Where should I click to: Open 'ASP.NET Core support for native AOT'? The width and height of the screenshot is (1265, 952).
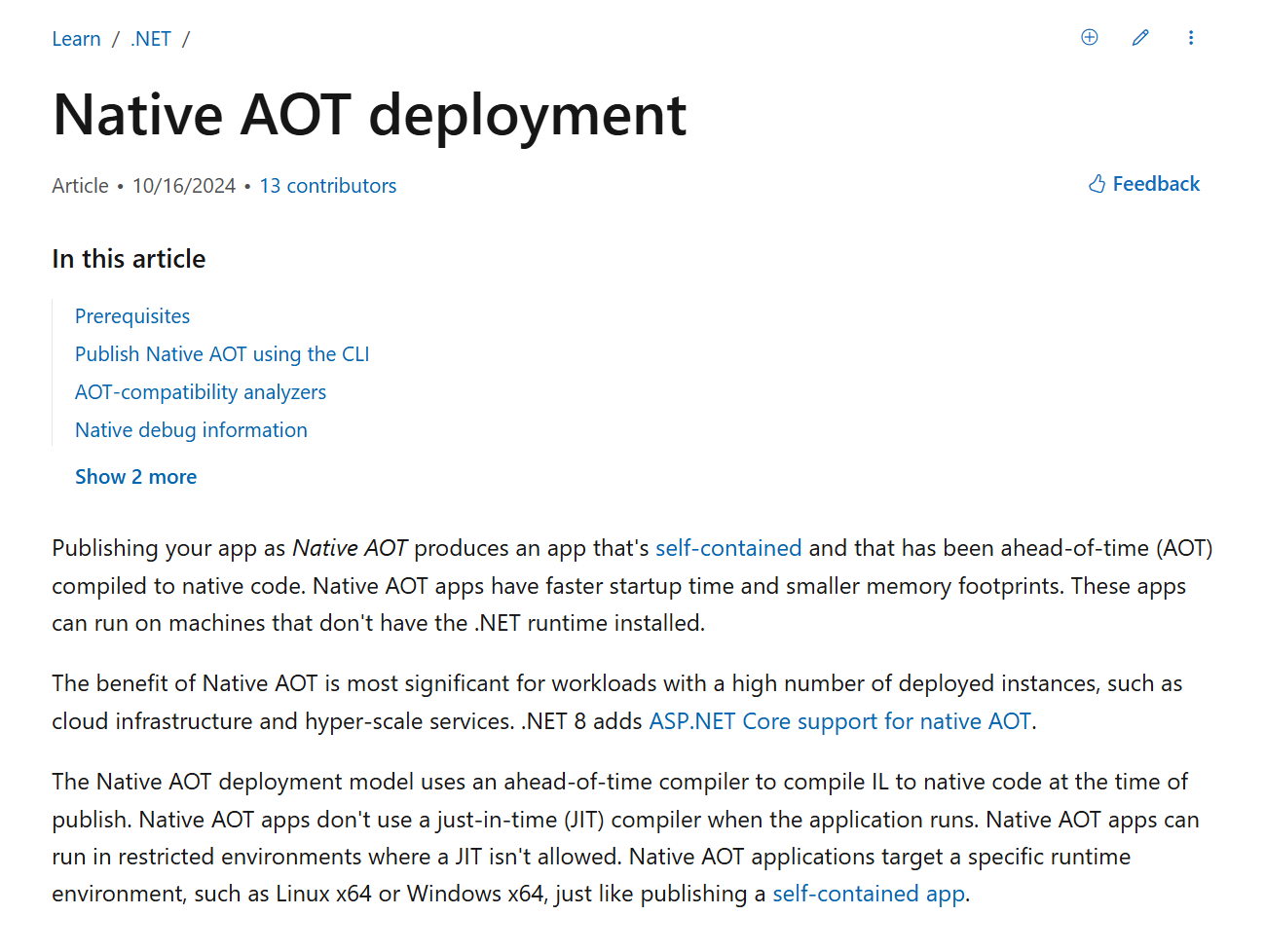(839, 721)
